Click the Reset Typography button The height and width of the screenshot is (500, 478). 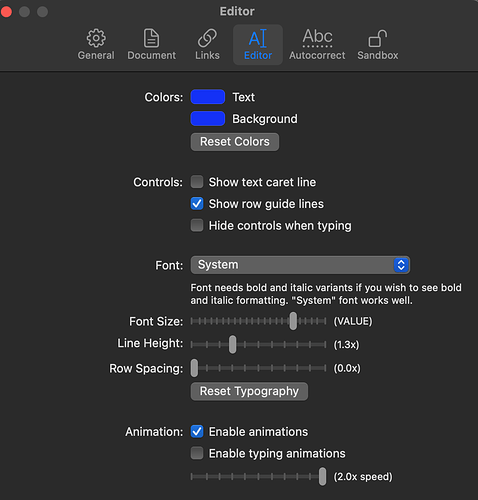click(x=249, y=391)
